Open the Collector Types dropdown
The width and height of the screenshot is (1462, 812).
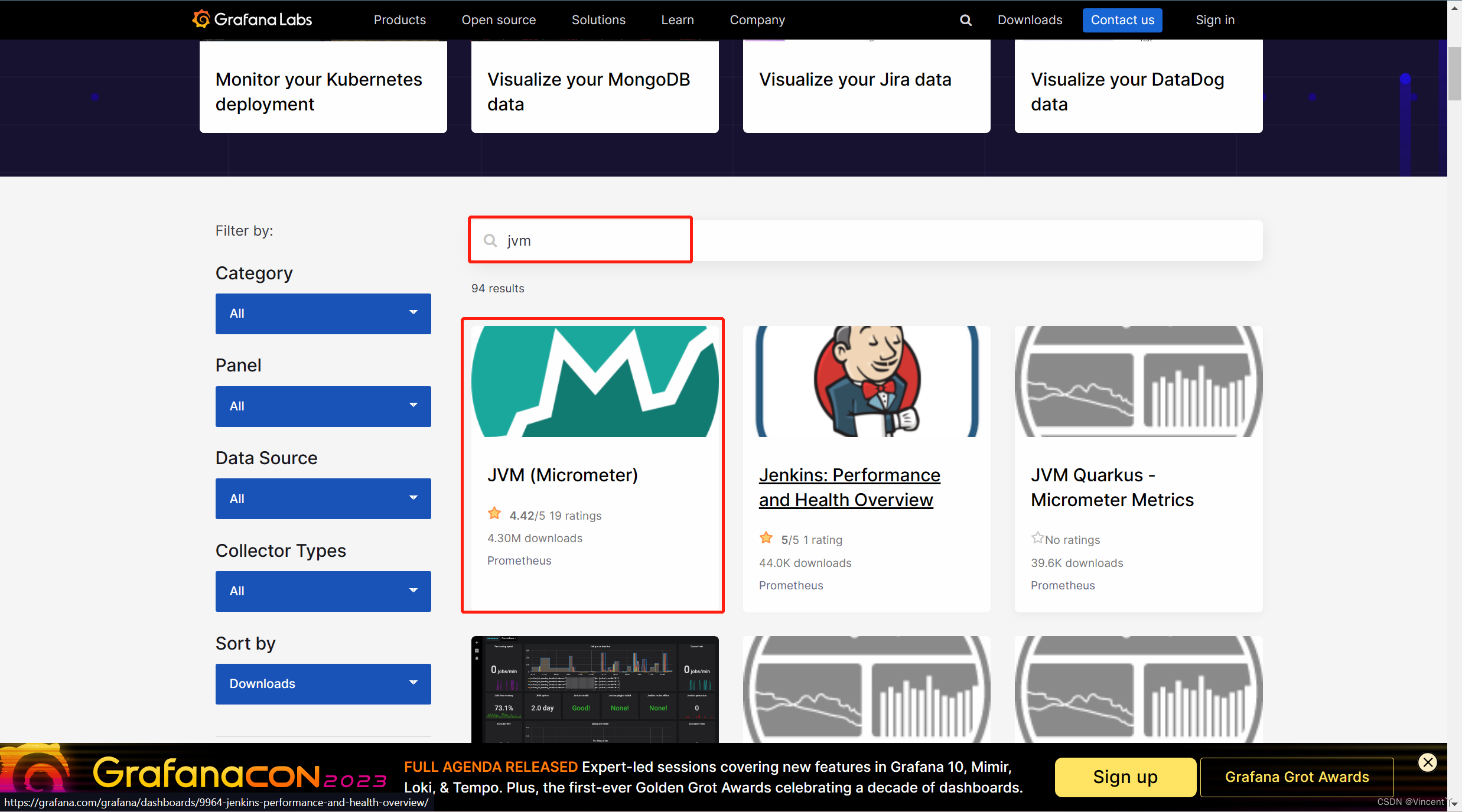coord(323,591)
